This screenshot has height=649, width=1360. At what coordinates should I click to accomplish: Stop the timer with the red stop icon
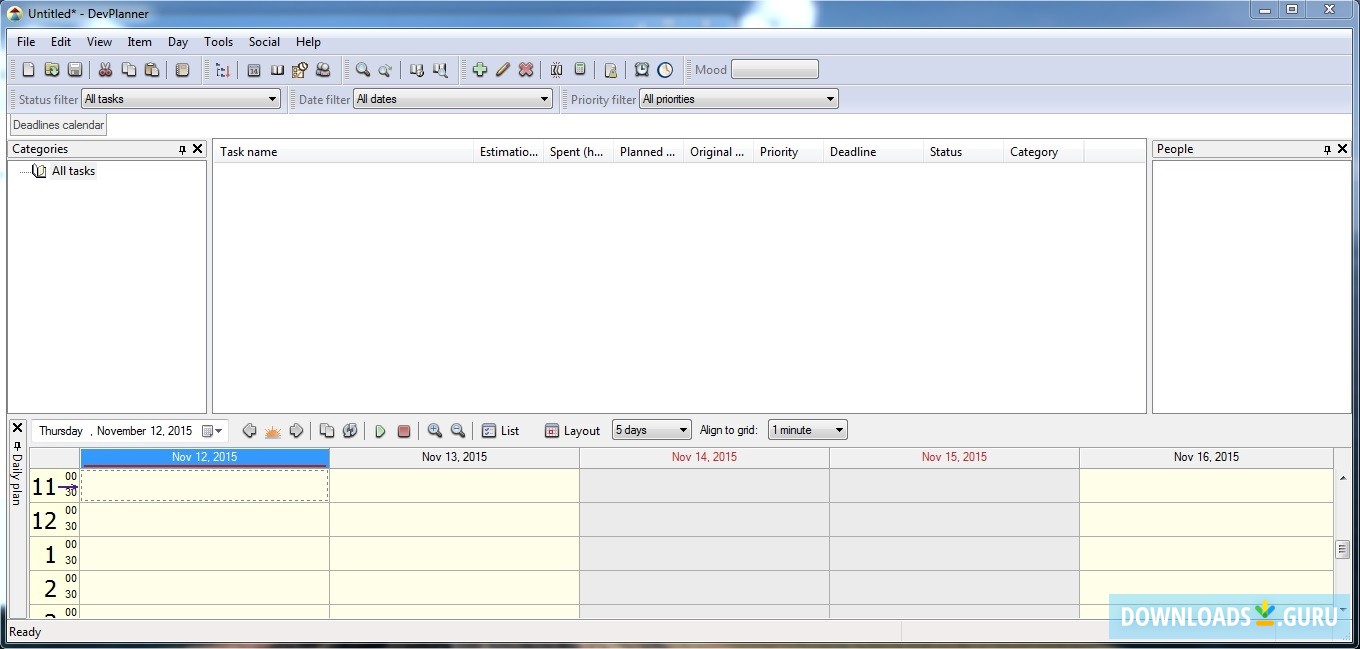[x=404, y=430]
